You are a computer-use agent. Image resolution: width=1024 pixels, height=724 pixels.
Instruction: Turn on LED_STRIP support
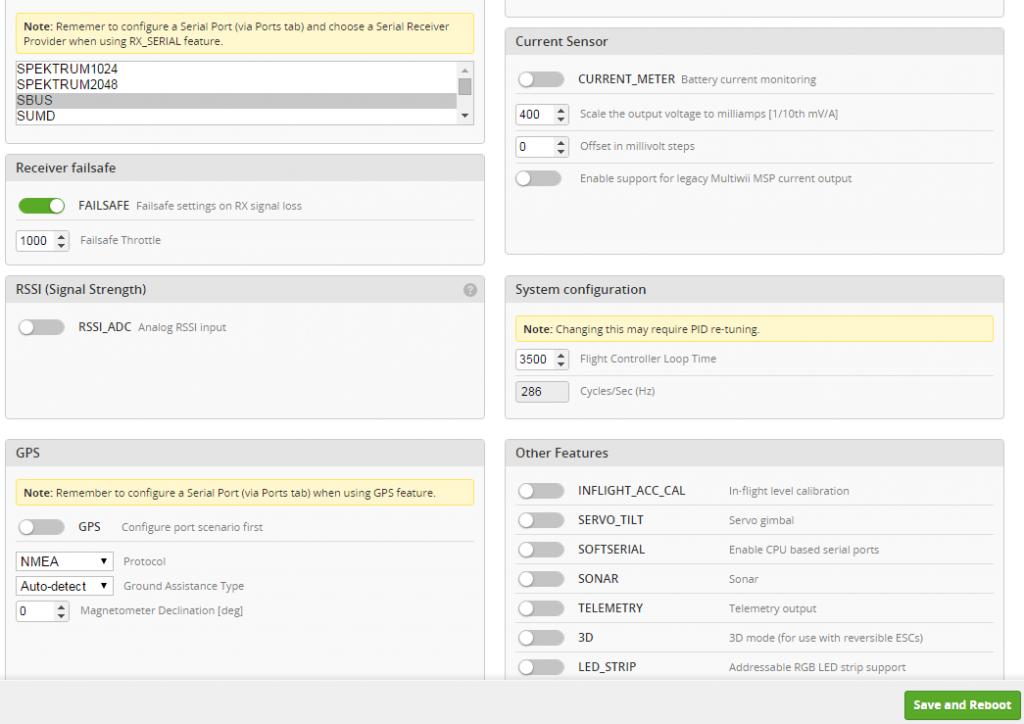[x=541, y=667]
